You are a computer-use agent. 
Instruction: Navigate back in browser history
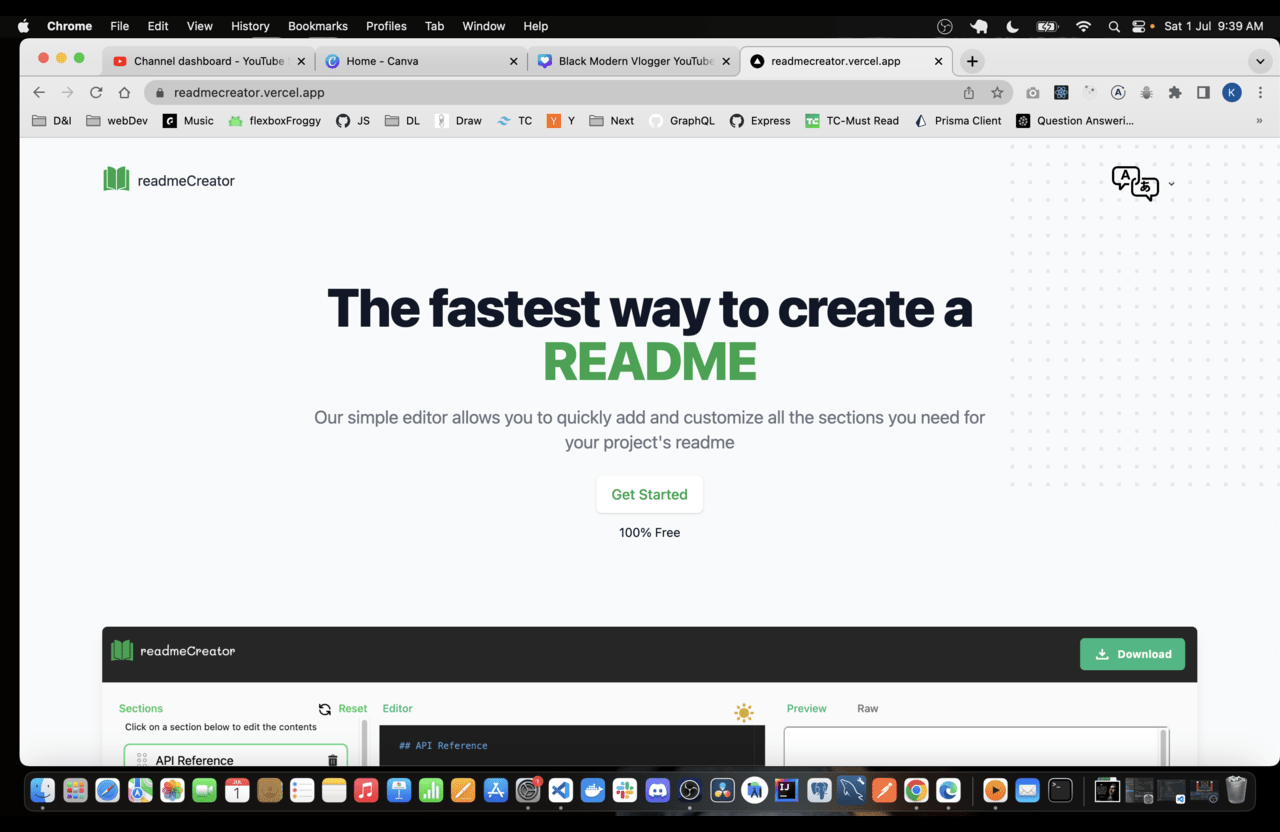pos(39,92)
